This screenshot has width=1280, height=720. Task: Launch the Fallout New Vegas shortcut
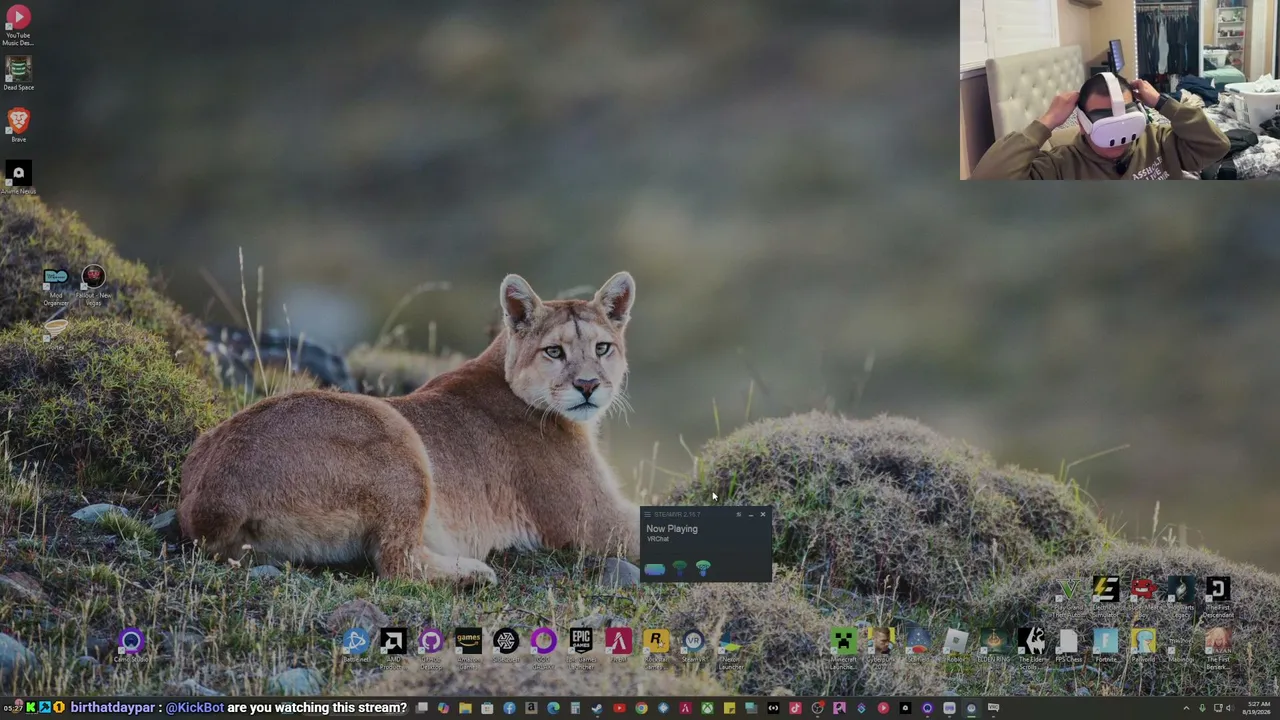pos(93,286)
